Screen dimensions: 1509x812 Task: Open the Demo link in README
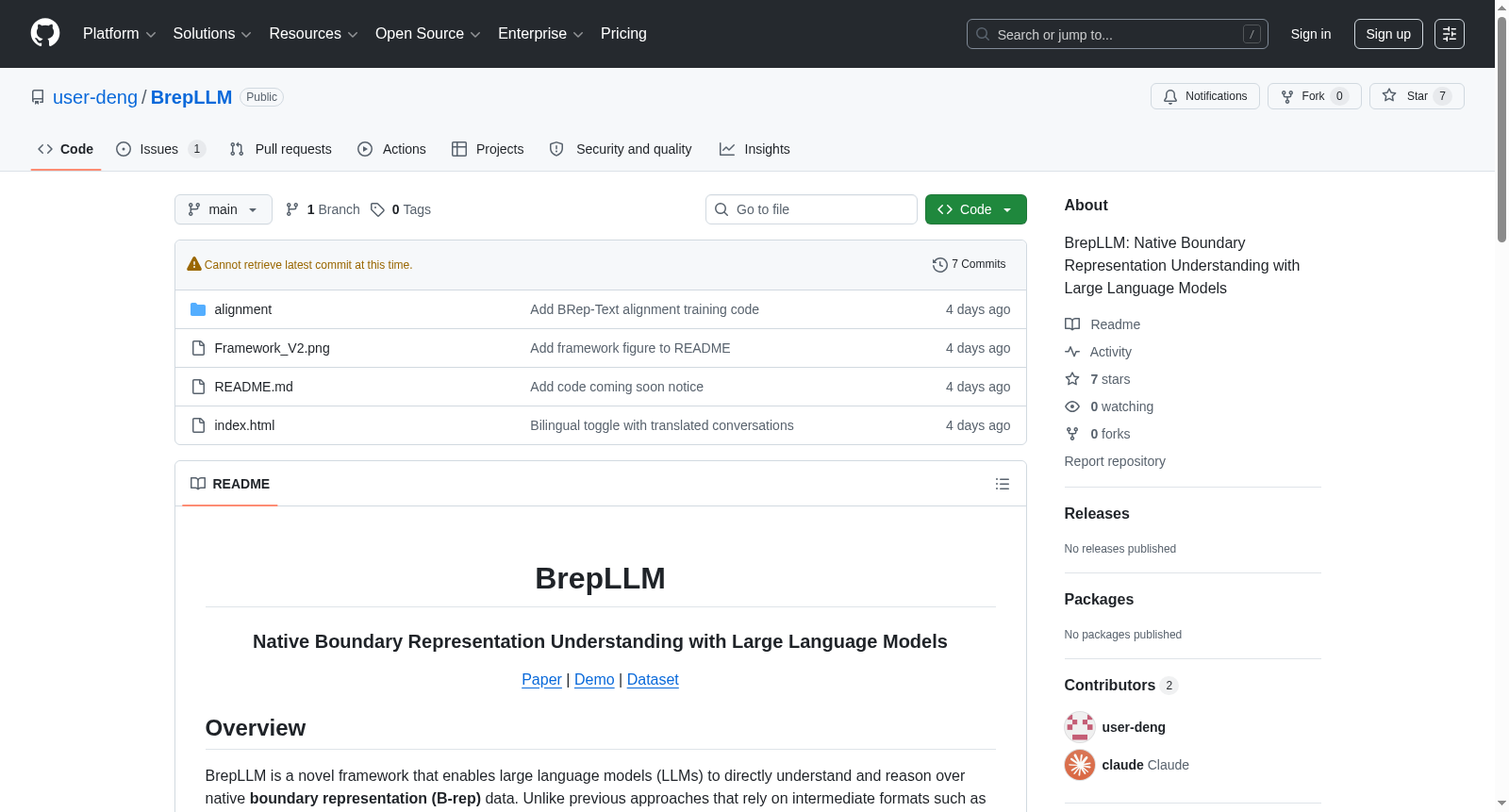point(594,679)
